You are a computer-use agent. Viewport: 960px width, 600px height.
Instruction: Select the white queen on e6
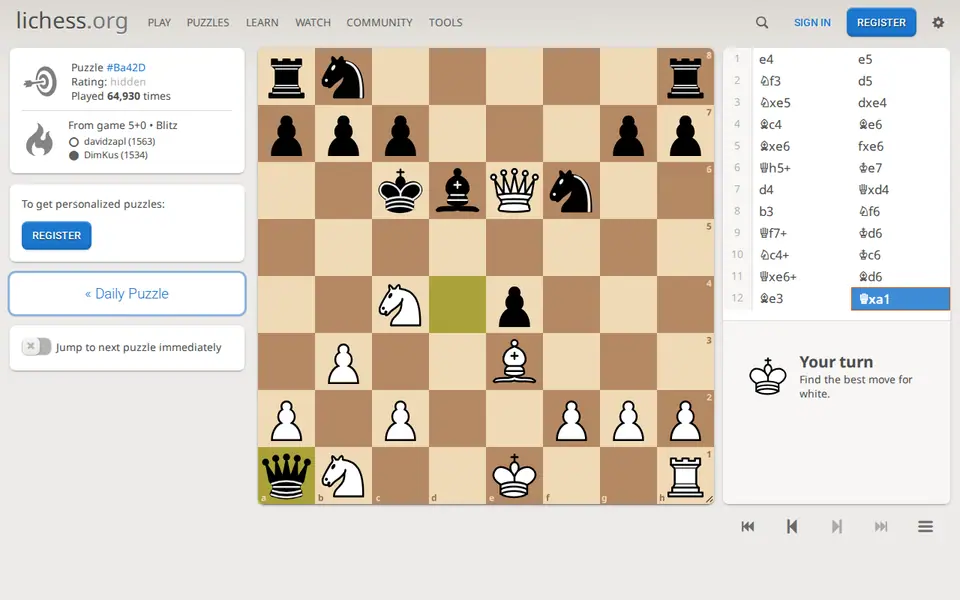(514, 190)
